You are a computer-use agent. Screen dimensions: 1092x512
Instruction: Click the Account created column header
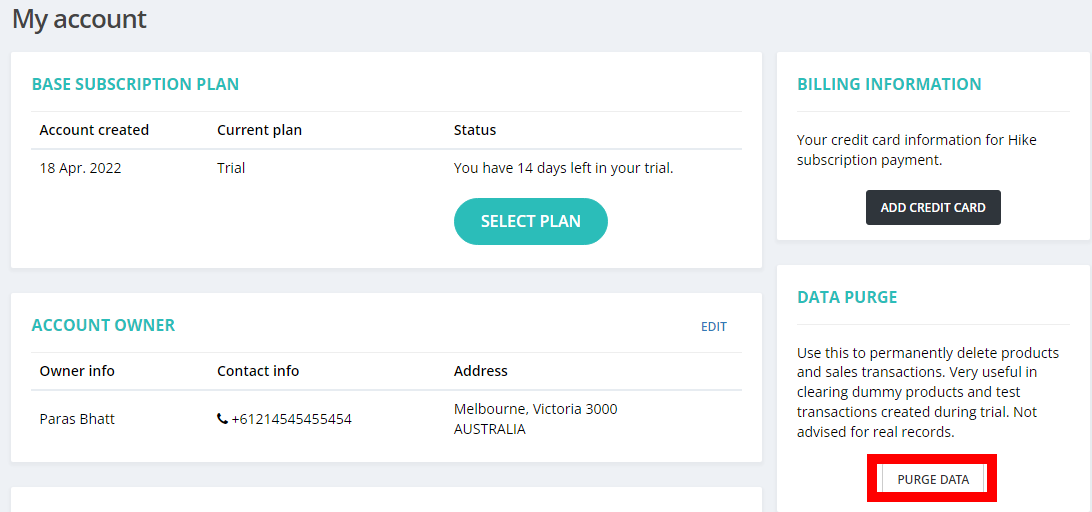[x=94, y=130]
